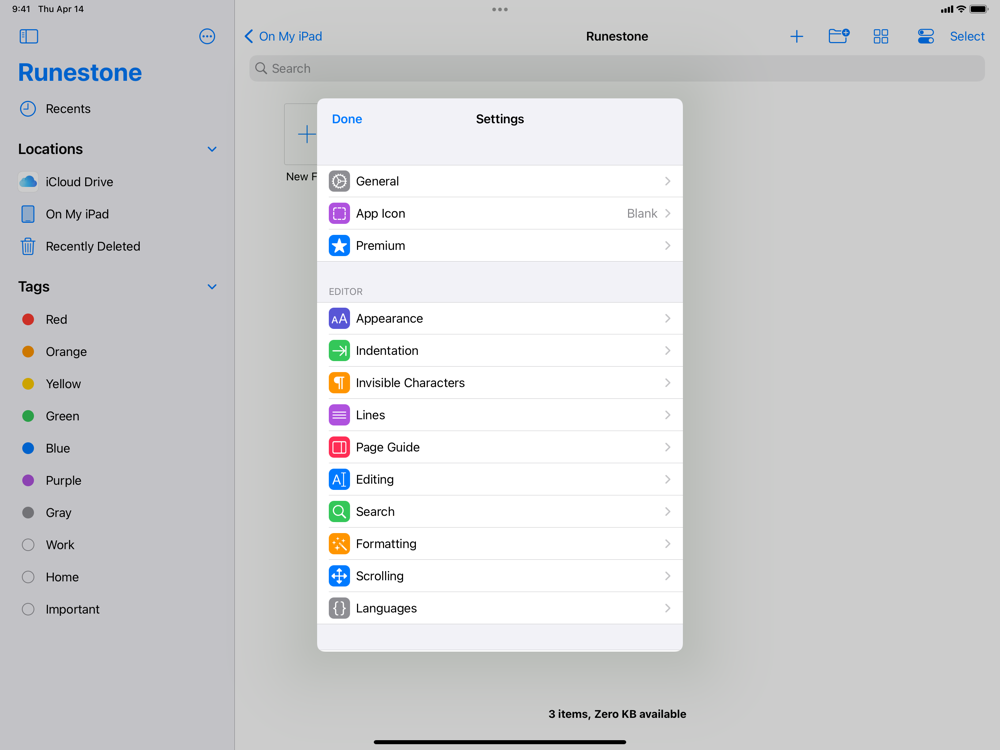Open General via its disclosure chevron
Screen dimensions: 1000x750
[x=668, y=181]
